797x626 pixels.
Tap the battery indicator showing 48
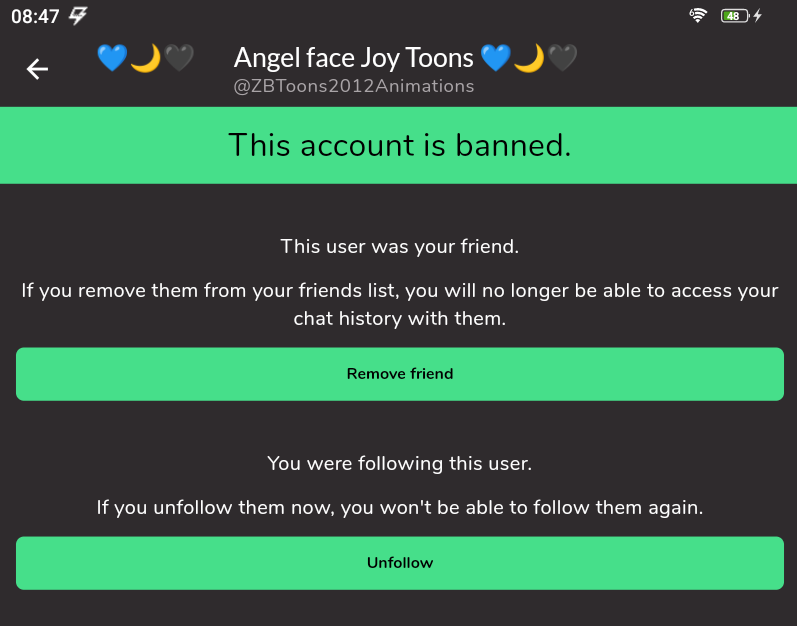734,15
